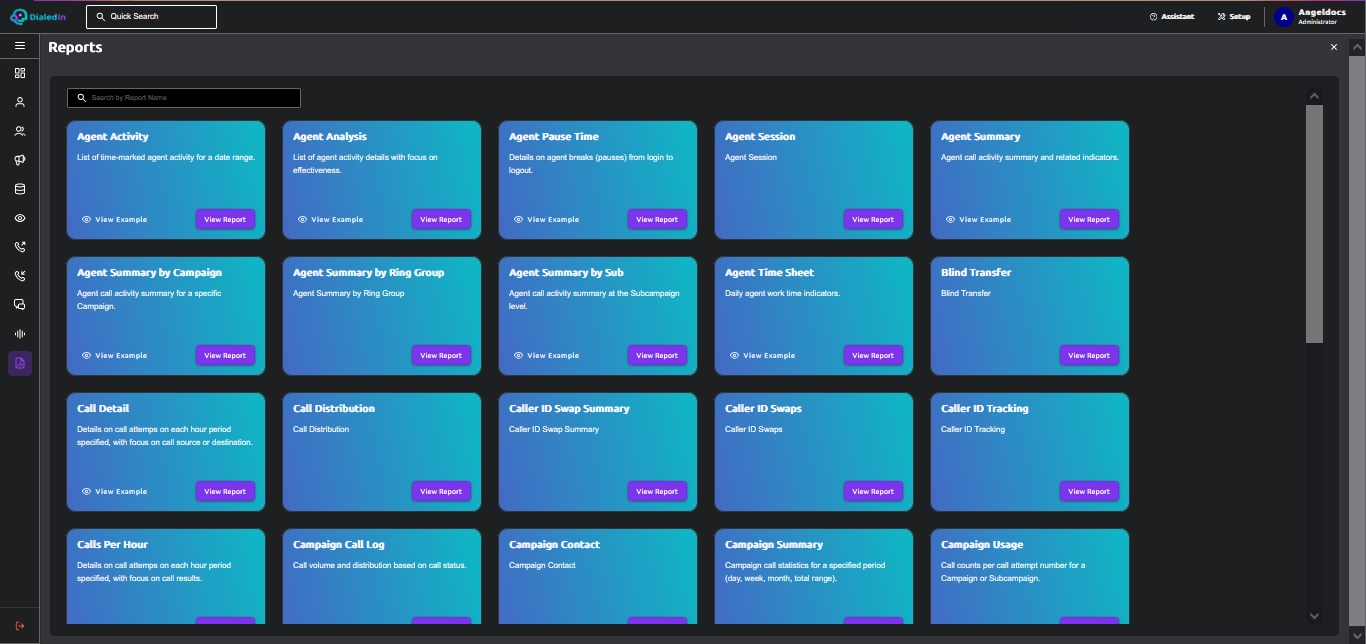The image size is (1366, 644).
Task: View example of Agent Summary by Sub
Action: coord(546,356)
